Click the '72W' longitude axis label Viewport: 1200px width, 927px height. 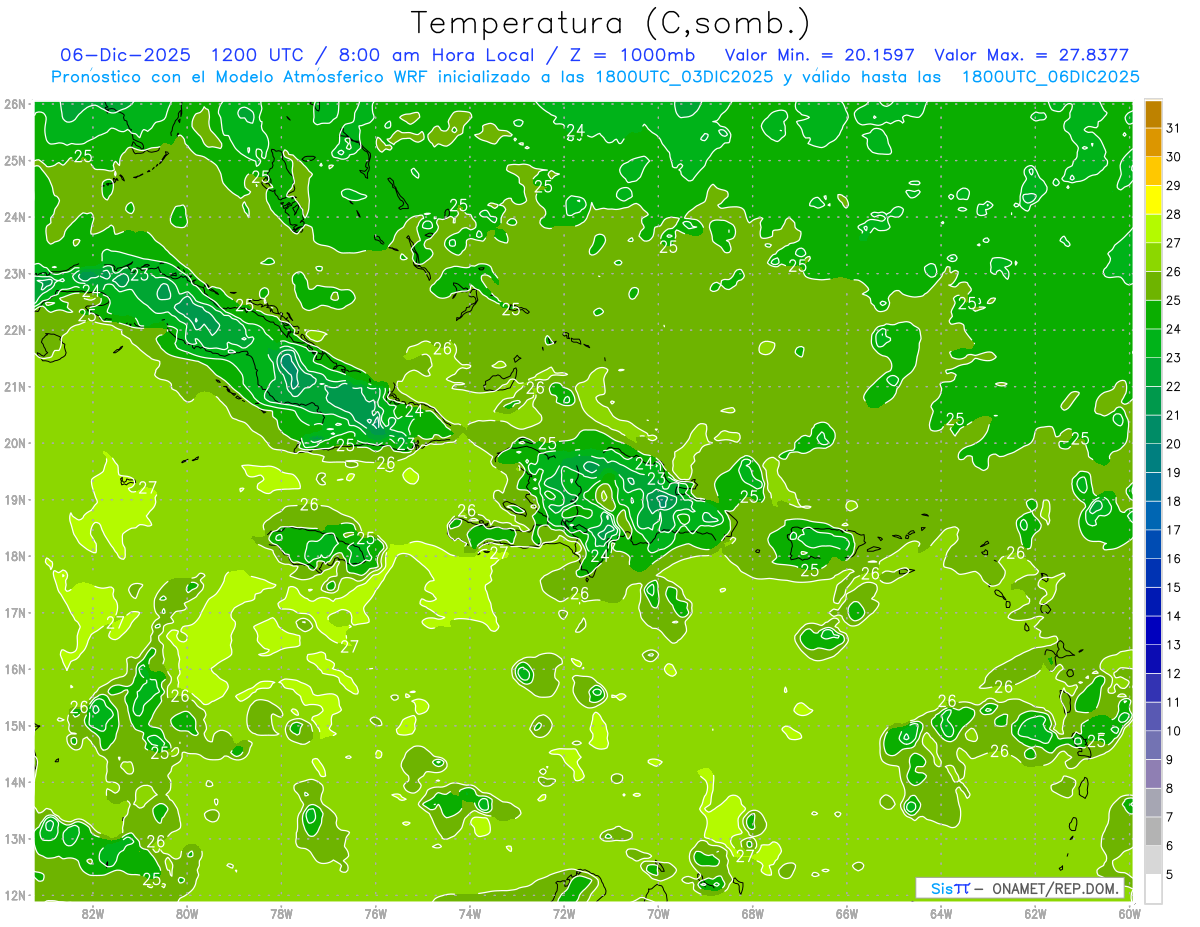[x=564, y=913]
